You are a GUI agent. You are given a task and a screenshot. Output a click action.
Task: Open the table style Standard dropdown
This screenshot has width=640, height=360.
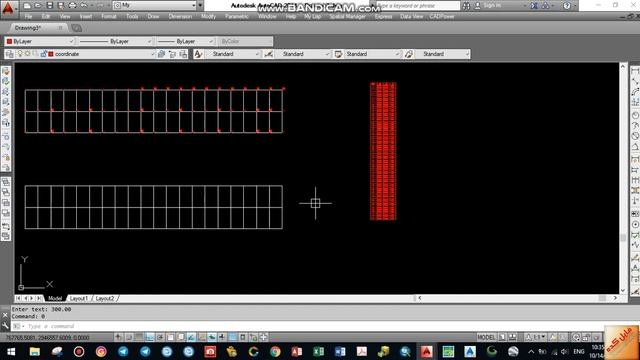(372, 54)
